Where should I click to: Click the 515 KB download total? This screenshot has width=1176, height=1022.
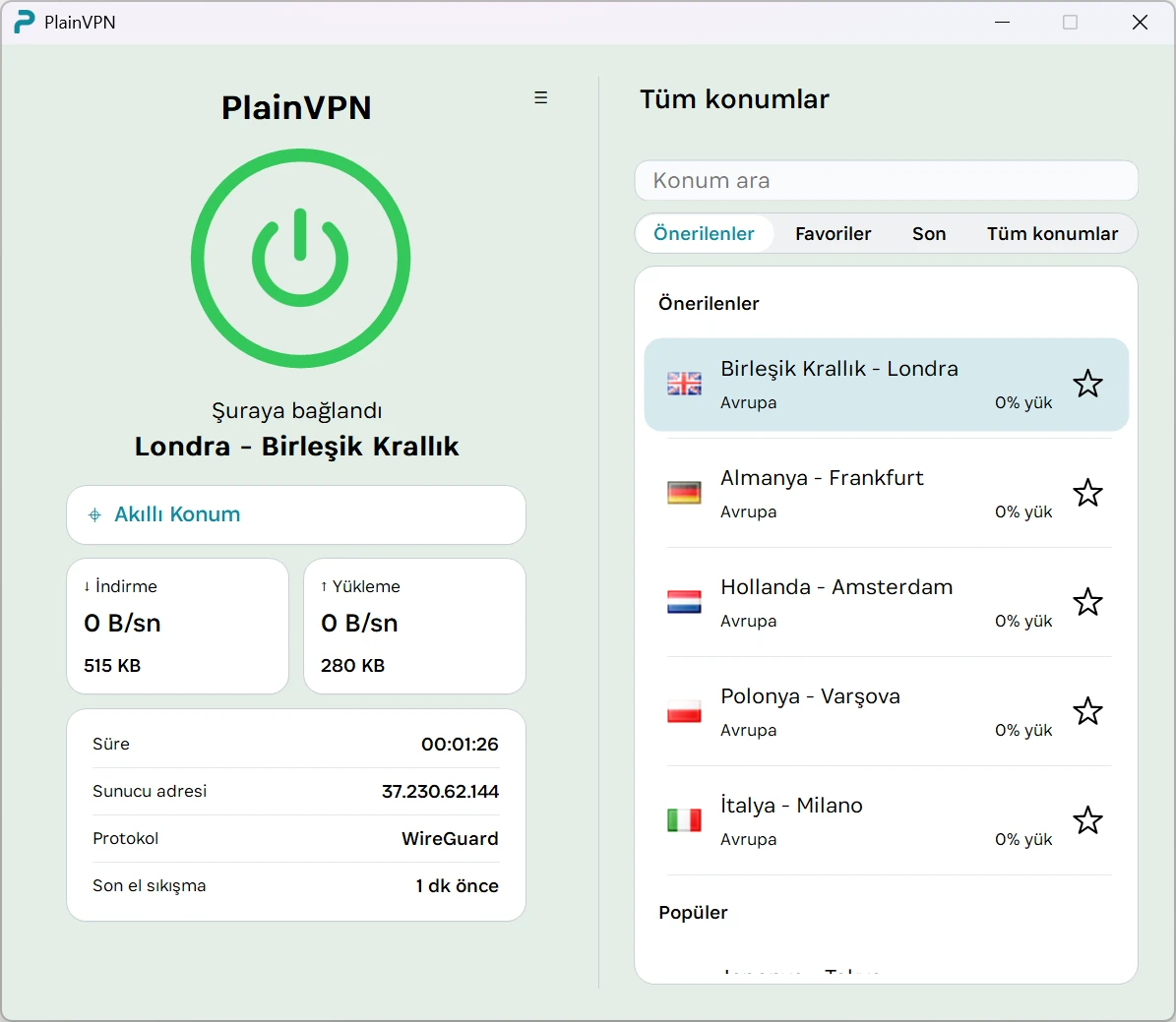pyautogui.click(x=112, y=666)
